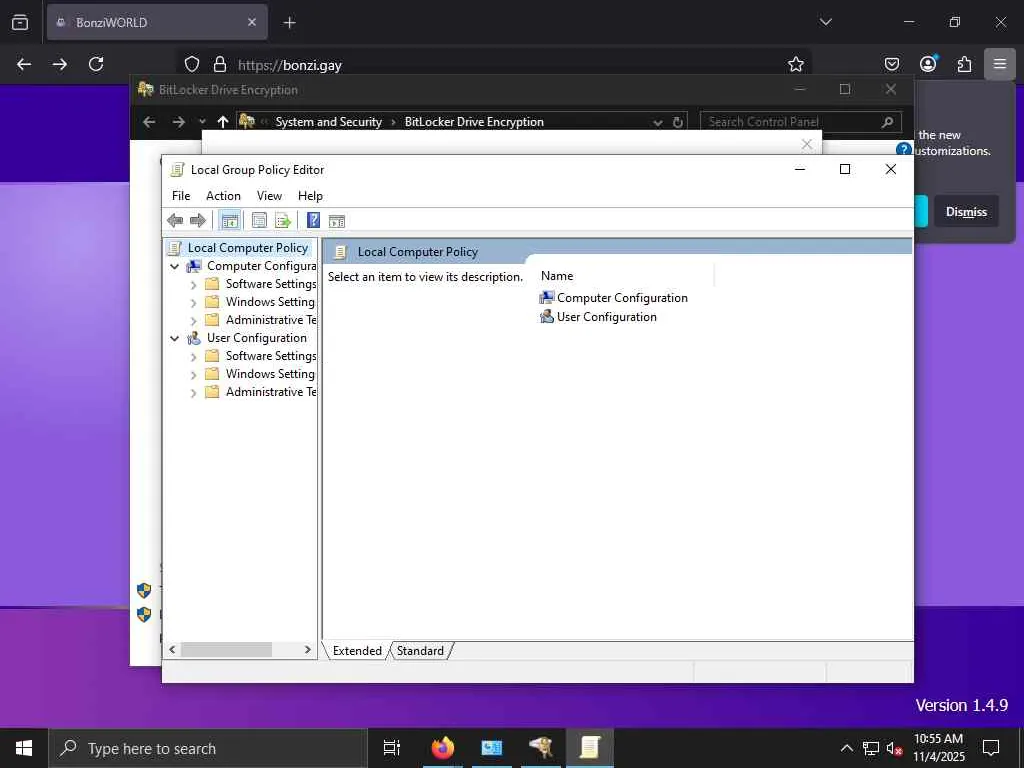1024x768 pixels.
Task: Expand Administrative Templates under User Configuration
Action: [x=193, y=392]
